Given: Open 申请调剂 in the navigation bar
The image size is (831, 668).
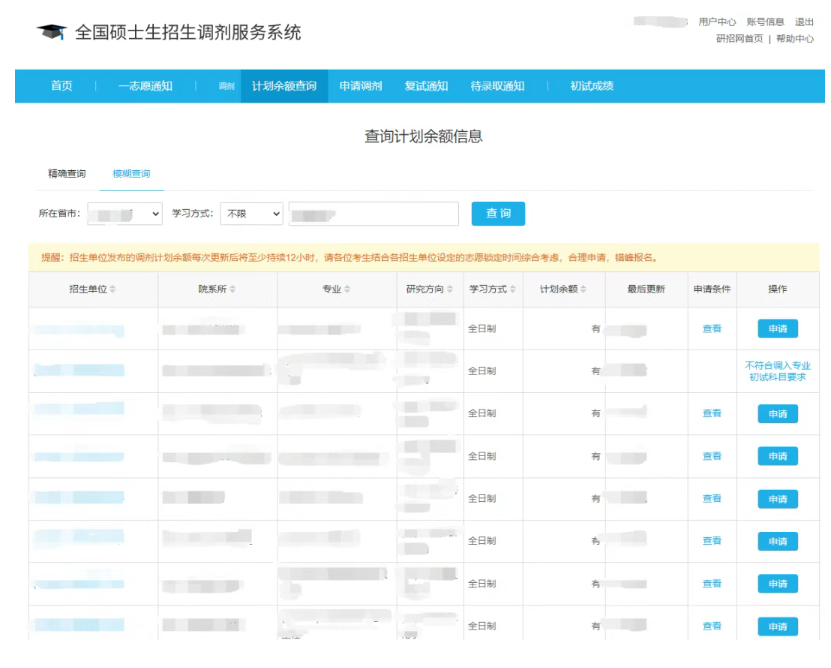Looking at the screenshot, I should pyautogui.click(x=360, y=86).
